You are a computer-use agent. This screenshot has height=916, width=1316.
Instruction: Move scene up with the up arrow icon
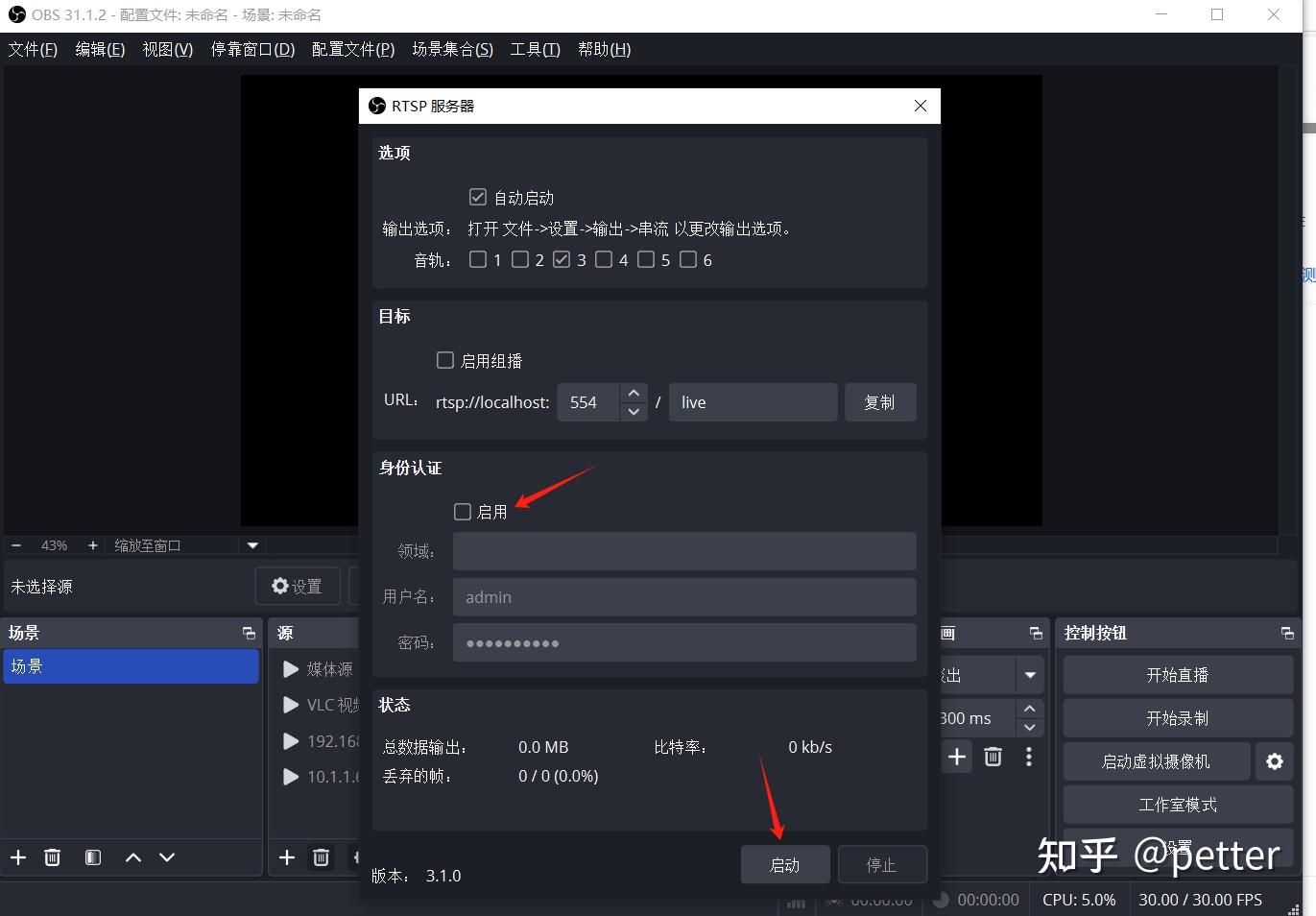click(132, 857)
